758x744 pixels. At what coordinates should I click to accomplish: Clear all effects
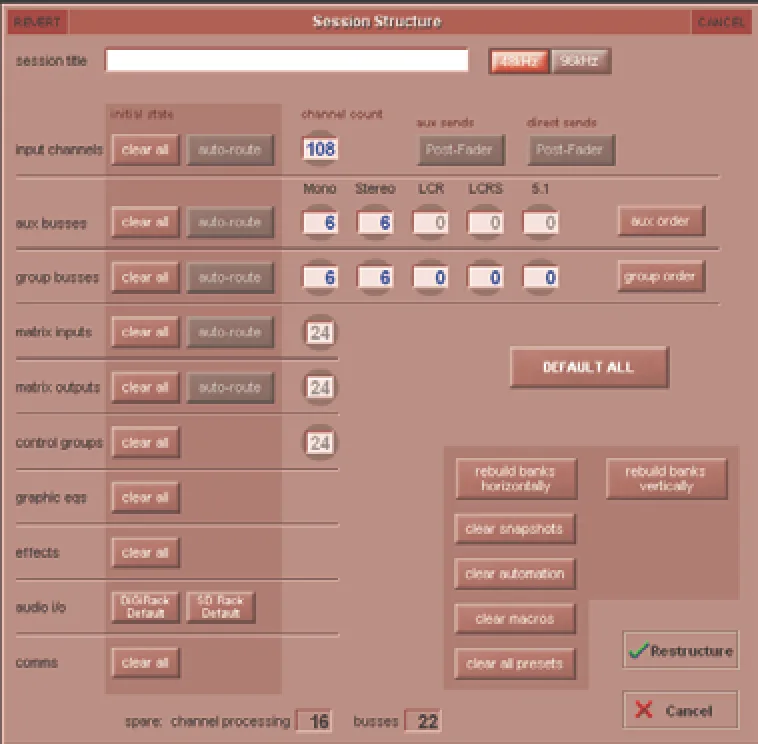[145, 553]
